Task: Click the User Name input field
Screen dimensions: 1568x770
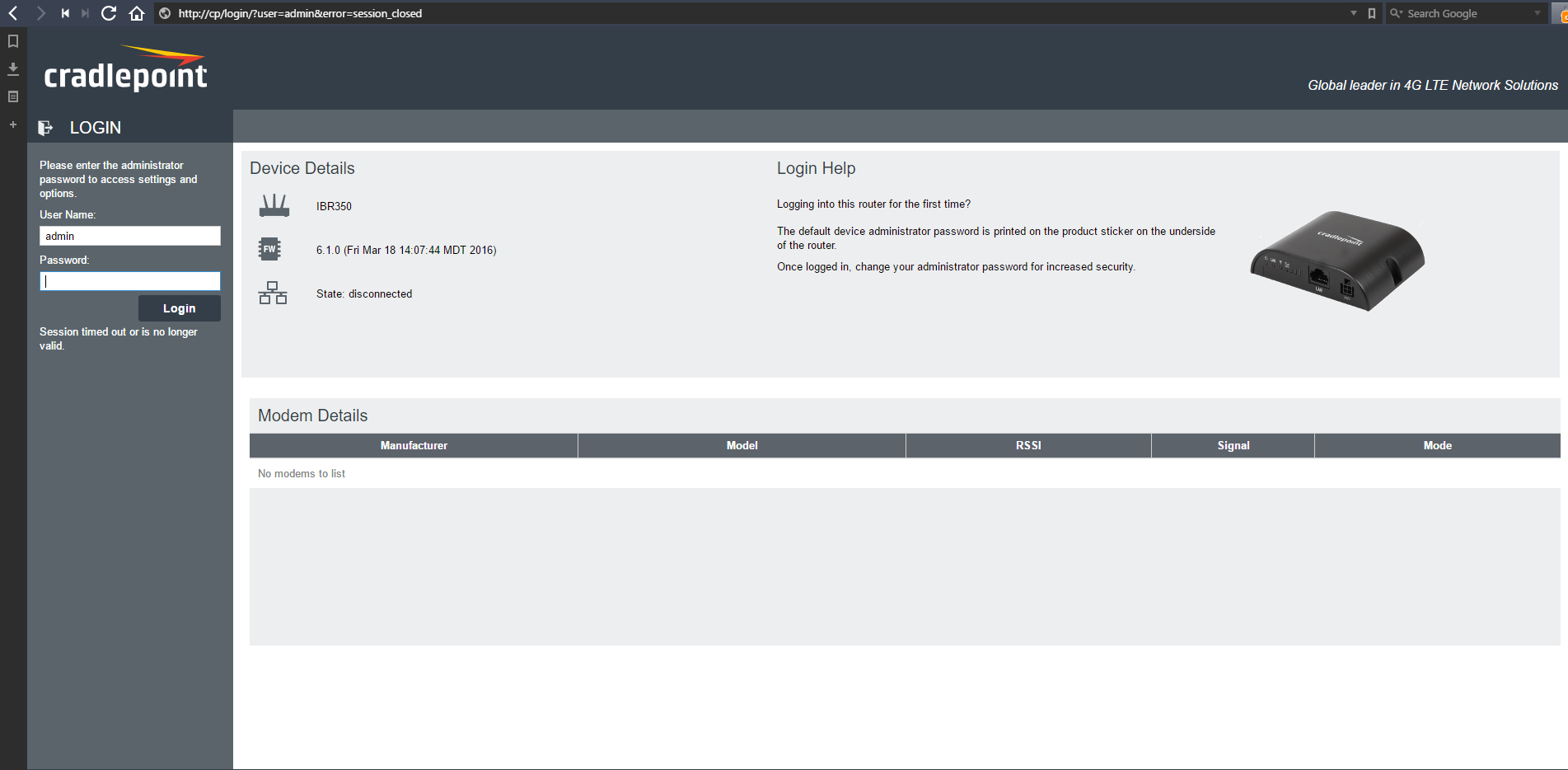Action: (x=130, y=236)
